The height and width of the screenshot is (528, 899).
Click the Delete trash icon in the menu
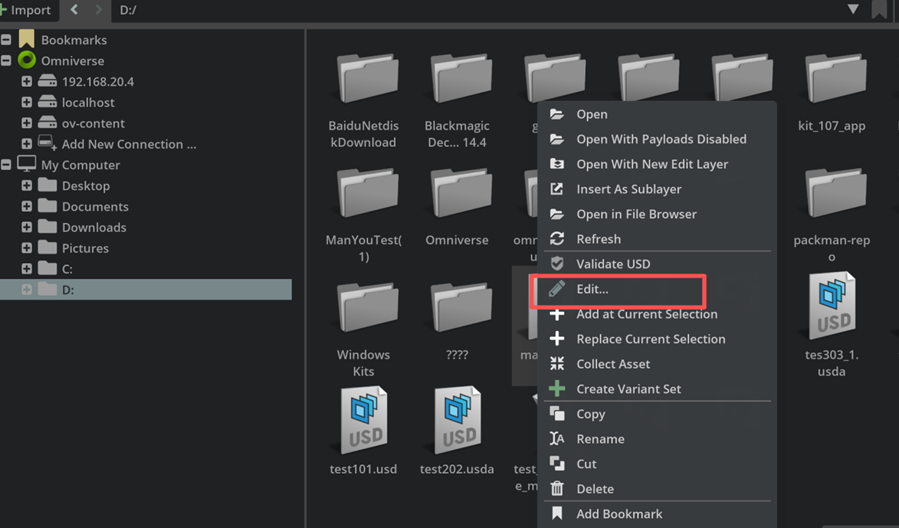(x=557, y=489)
